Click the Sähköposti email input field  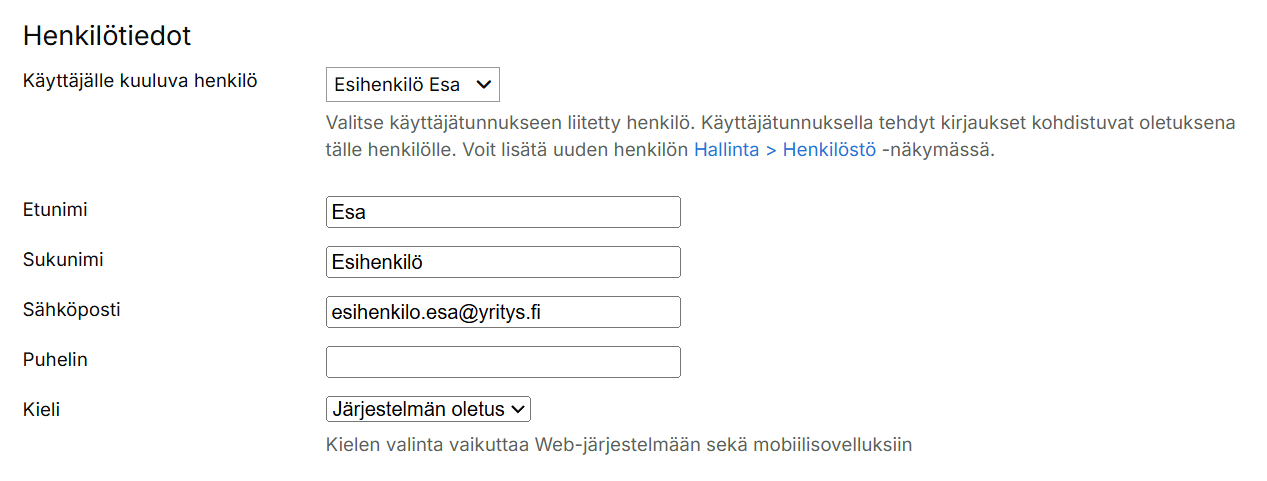[503, 312]
